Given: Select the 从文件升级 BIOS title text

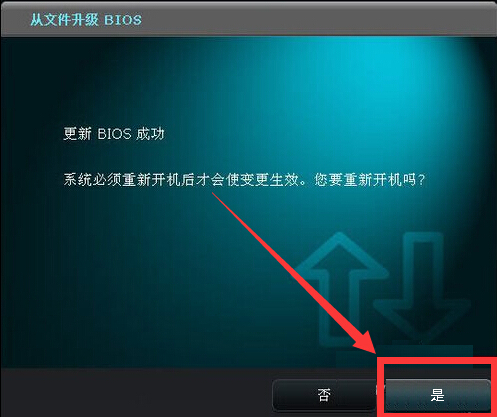Looking at the screenshot, I should click(x=86, y=20).
